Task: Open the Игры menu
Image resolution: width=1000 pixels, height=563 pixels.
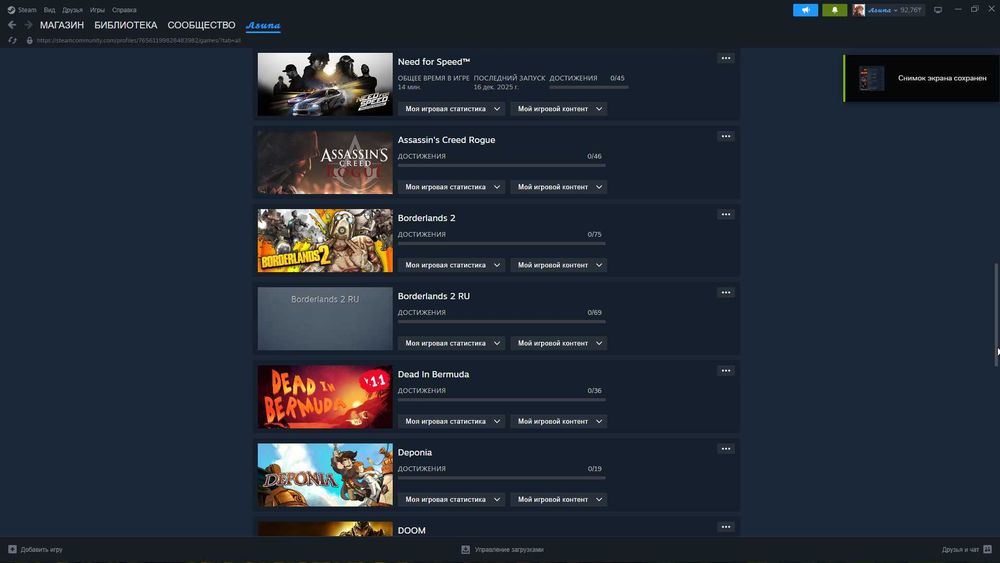Action: [97, 10]
